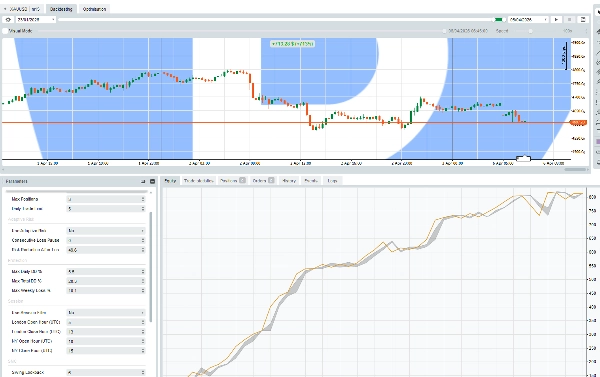Image resolution: width=600 pixels, height=377 pixels.
Task: Switch to the Backtesting tab
Action: 61,9
